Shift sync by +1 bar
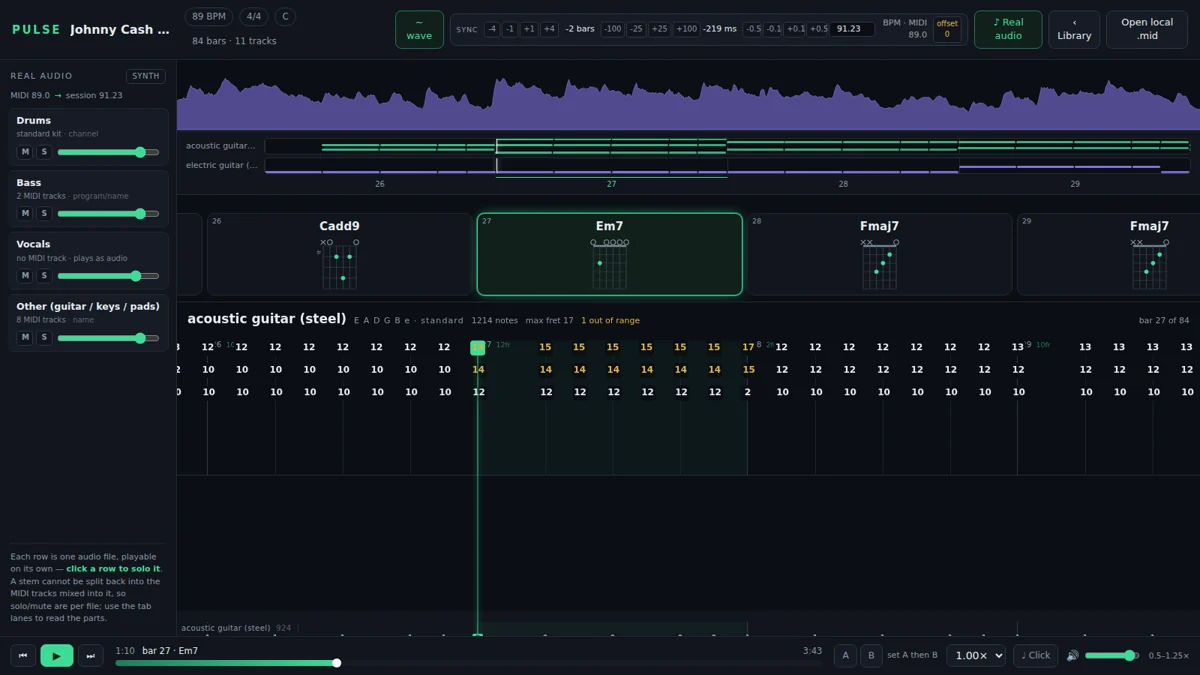This screenshot has width=1200, height=675. 529,29
